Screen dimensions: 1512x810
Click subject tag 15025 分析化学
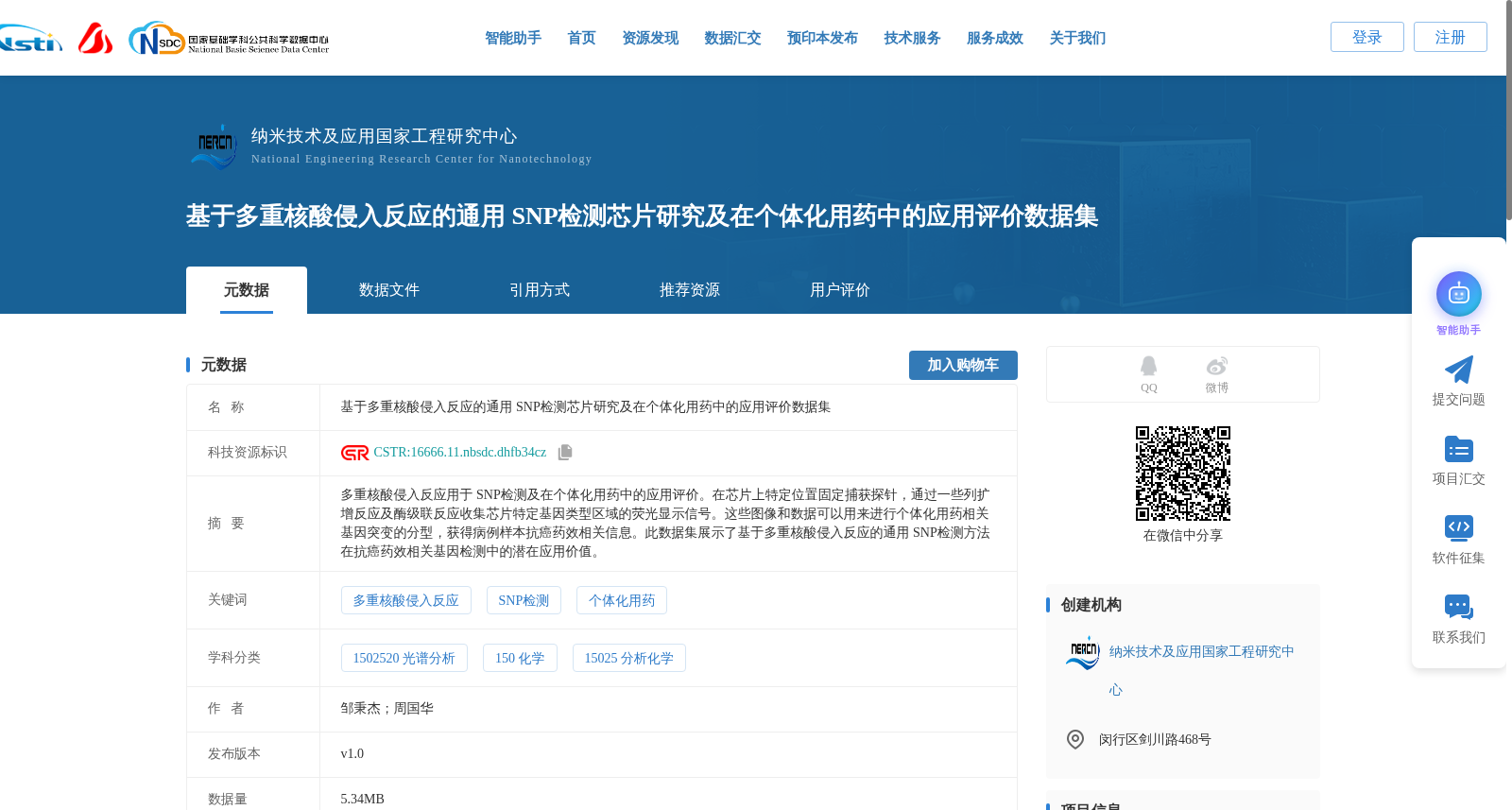click(x=628, y=658)
